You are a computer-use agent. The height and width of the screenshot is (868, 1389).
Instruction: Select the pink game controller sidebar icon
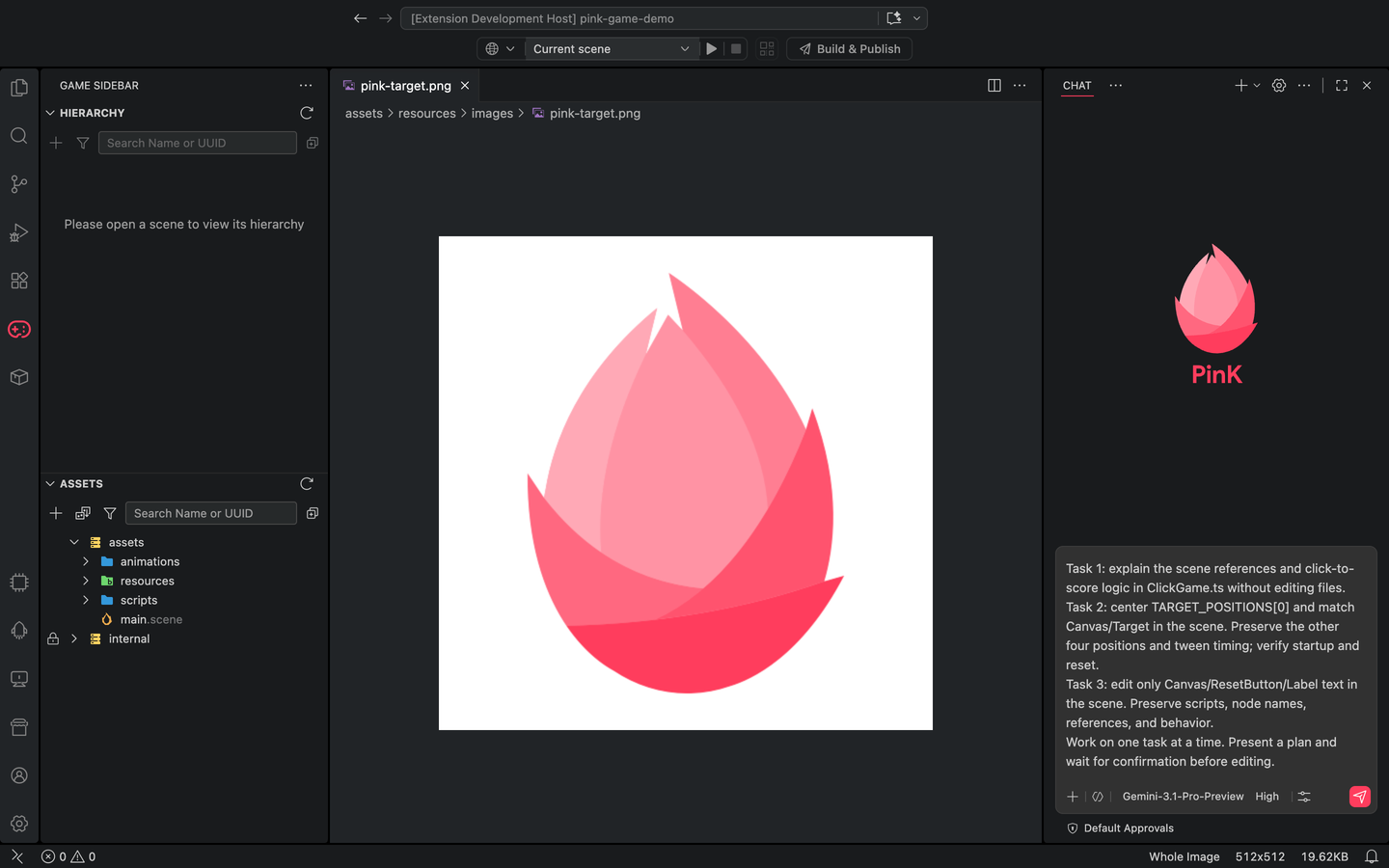coord(19,329)
